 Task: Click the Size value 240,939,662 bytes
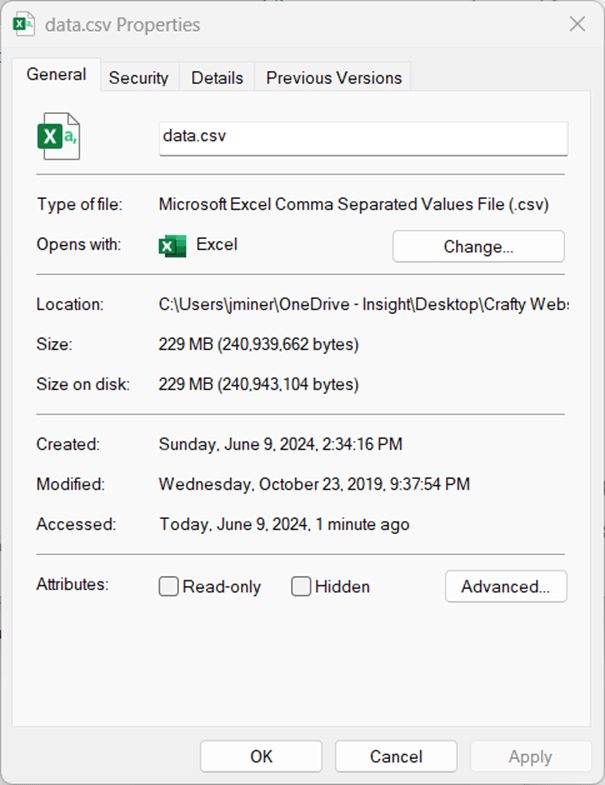(x=259, y=345)
